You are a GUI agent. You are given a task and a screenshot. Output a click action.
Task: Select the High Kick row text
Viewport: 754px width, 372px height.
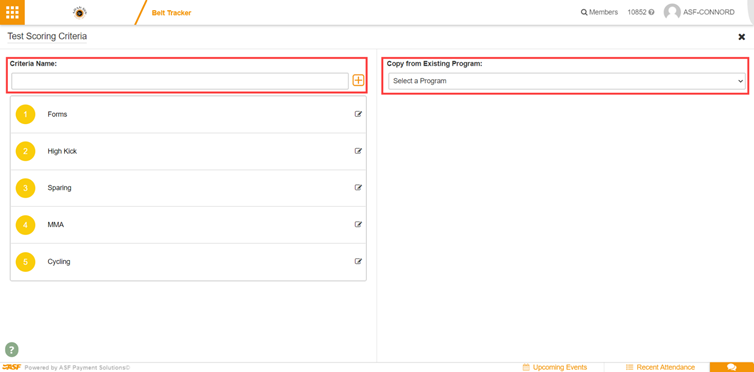pyautogui.click(x=62, y=151)
